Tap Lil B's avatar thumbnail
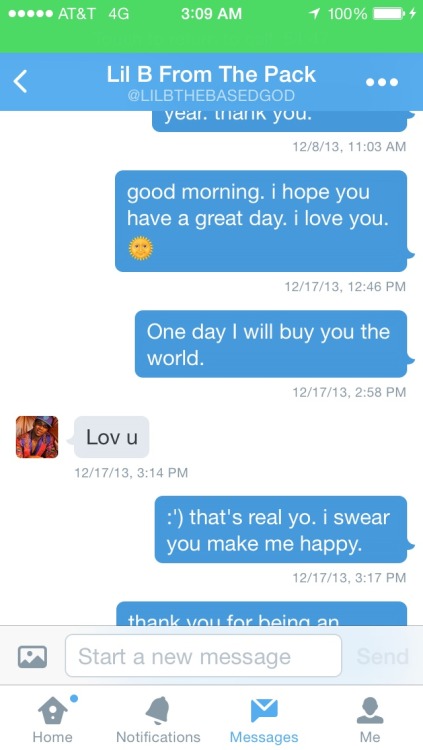 point(37,437)
